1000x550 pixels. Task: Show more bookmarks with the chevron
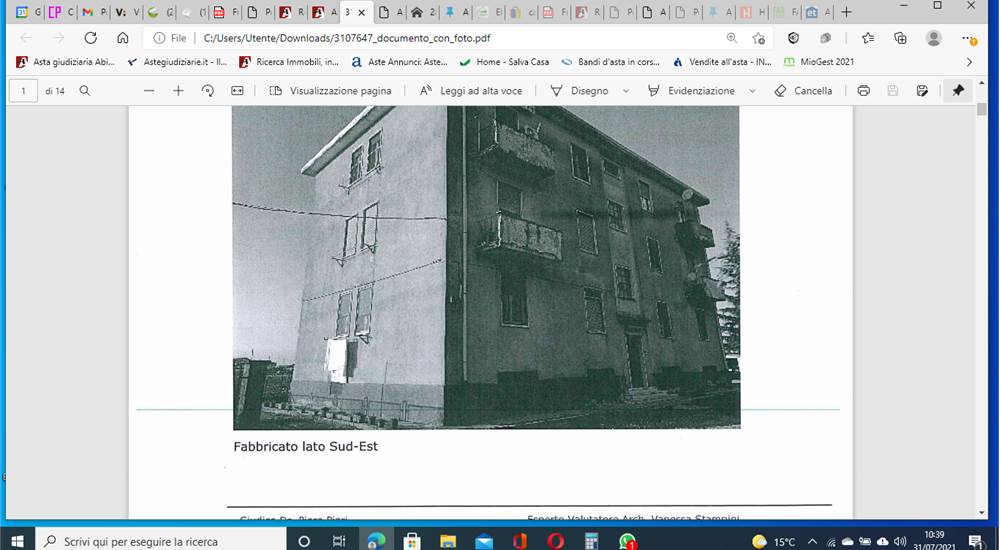coord(969,62)
